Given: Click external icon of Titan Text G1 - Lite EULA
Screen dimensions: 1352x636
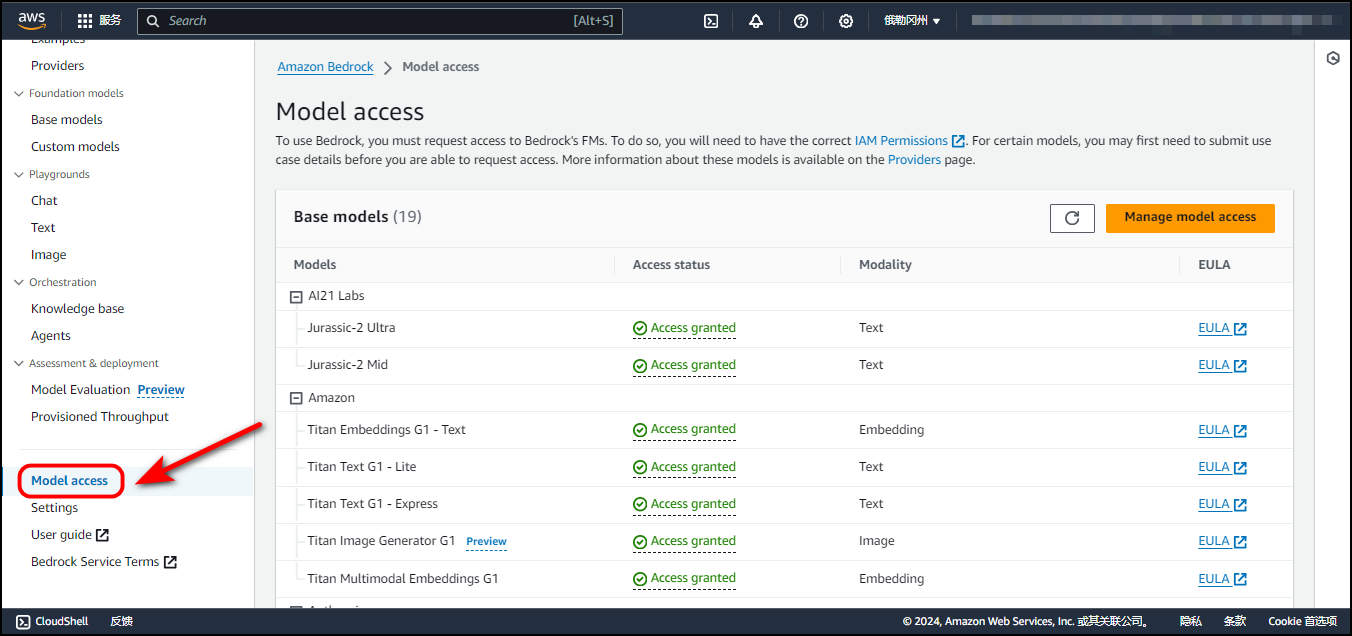Looking at the screenshot, I should [1240, 468].
